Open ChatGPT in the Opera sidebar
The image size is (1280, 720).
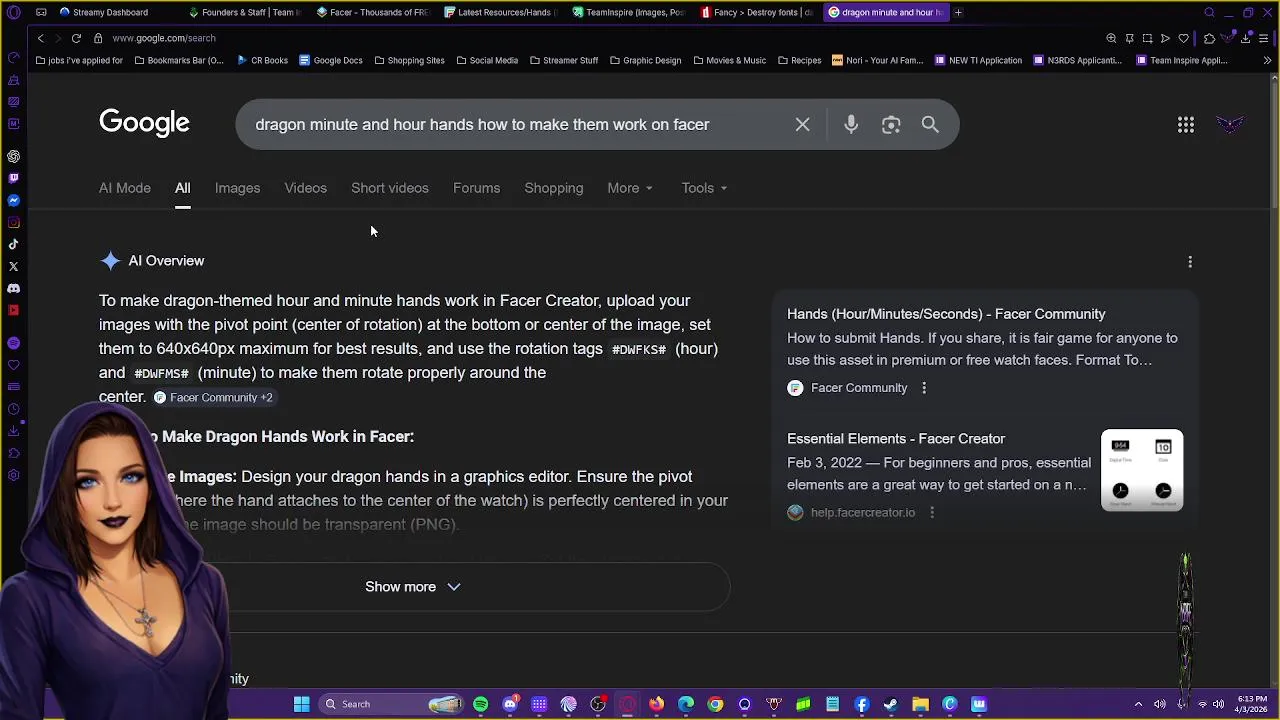[x=13, y=156]
